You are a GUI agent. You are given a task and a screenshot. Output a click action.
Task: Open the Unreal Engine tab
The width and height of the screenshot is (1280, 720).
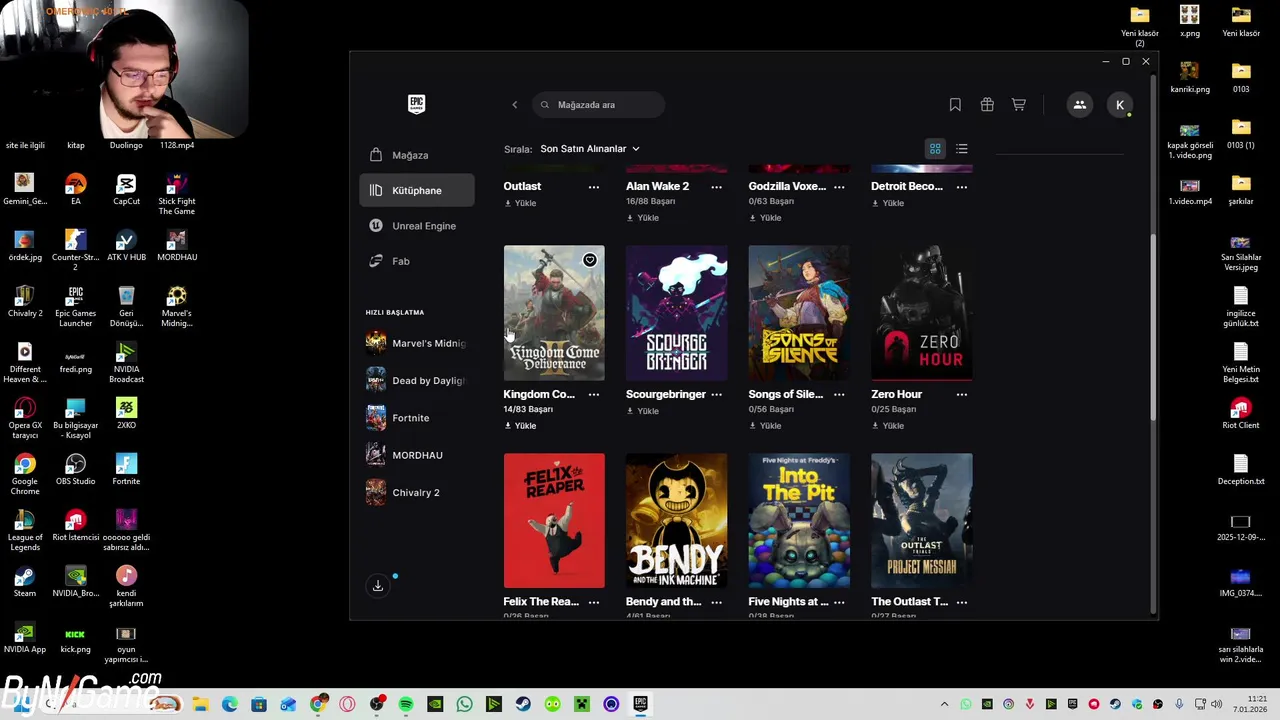tap(417, 226)
